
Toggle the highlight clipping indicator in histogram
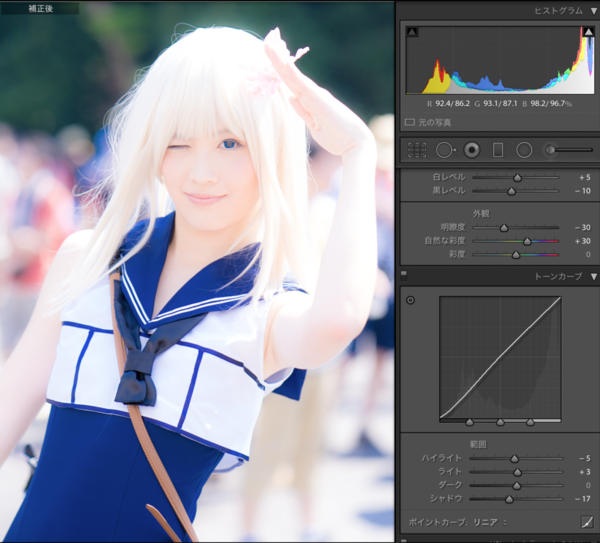(x=589, y=32)
